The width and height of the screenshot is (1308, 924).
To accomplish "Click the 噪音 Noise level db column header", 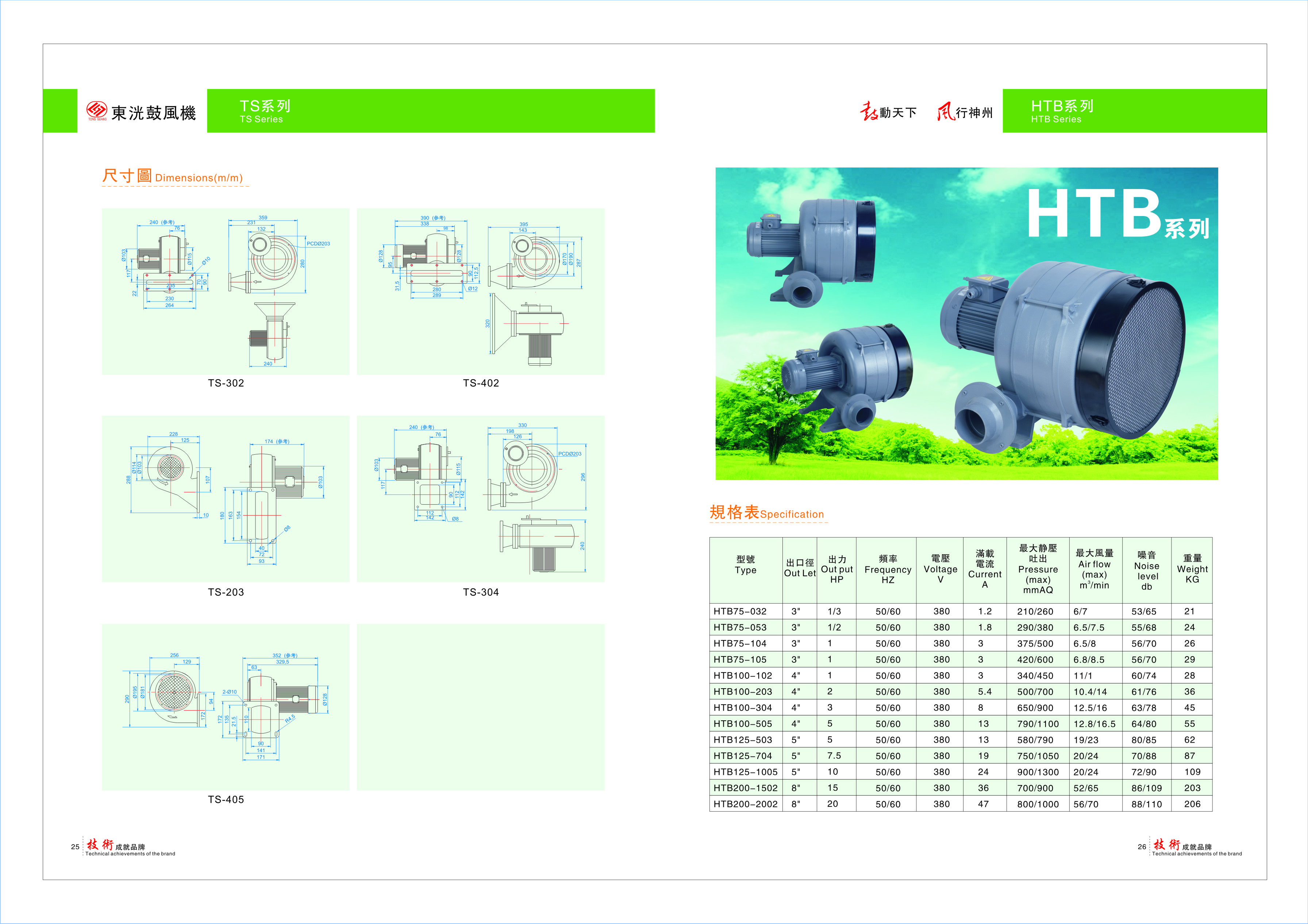I will pyautogui.click(x=1147, y=570).
